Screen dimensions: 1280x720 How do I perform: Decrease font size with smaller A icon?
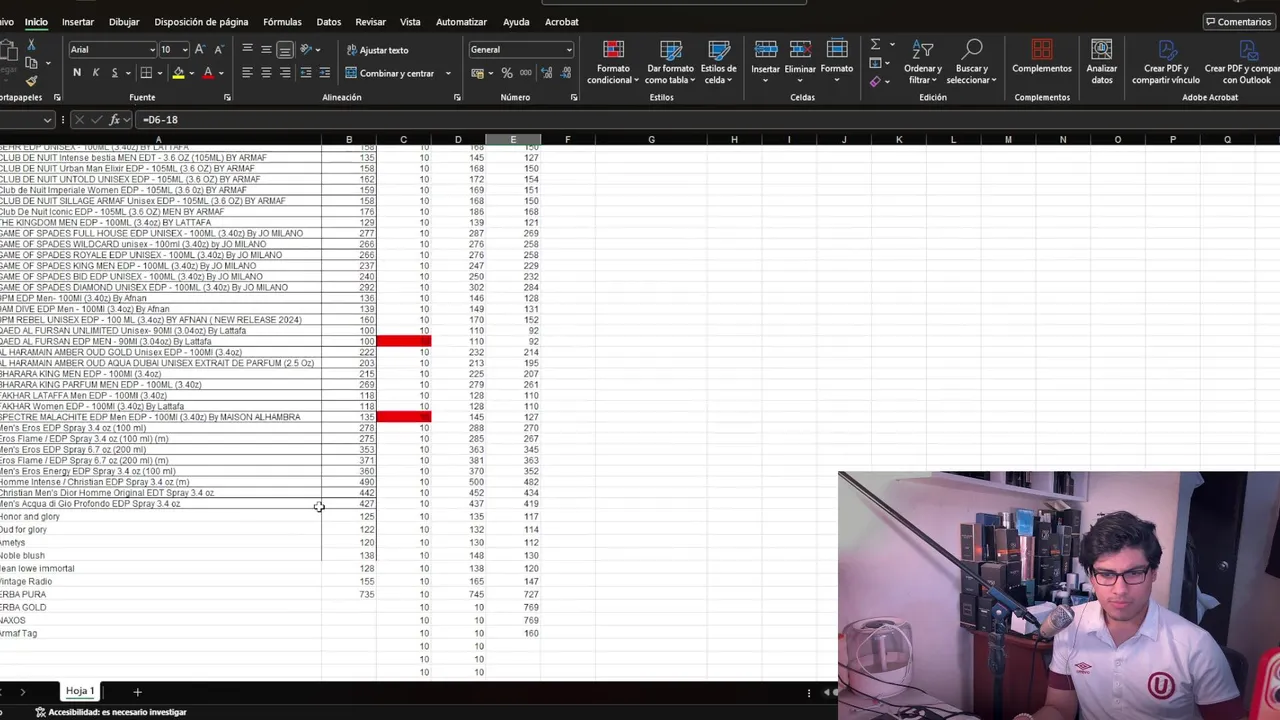coord(219,49)
